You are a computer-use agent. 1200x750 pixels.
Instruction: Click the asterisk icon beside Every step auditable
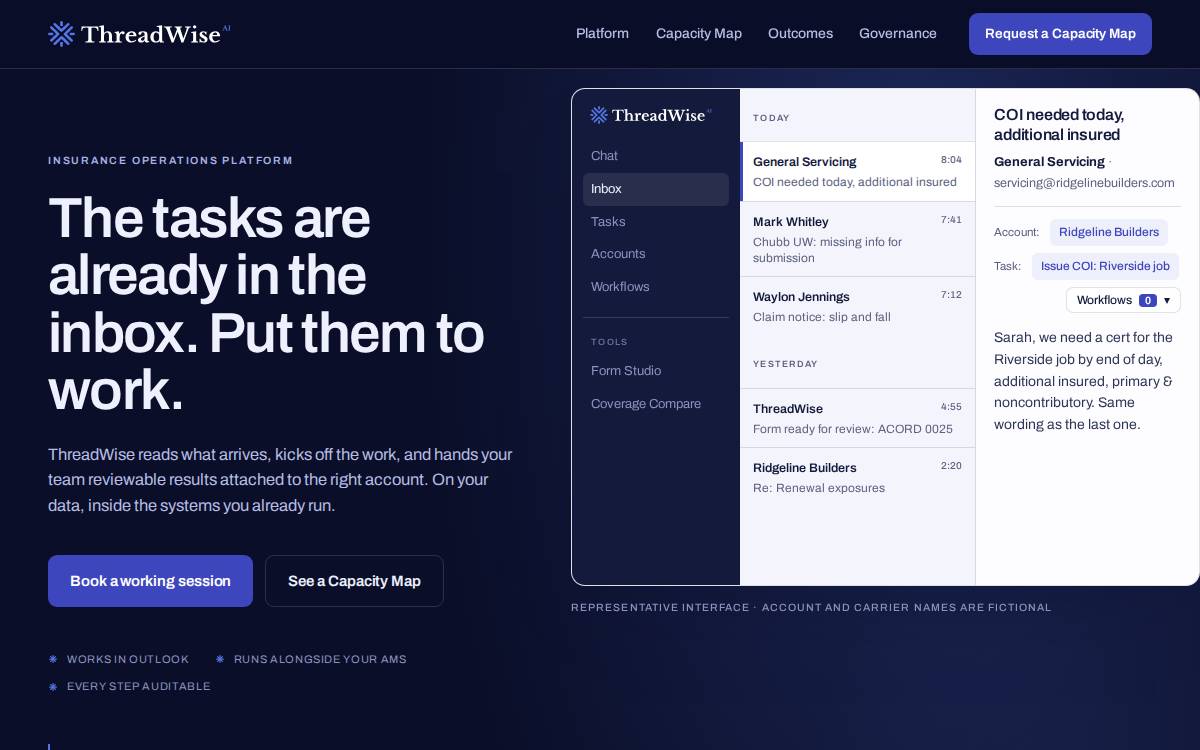pyautogui.click(x=53, y=686)
